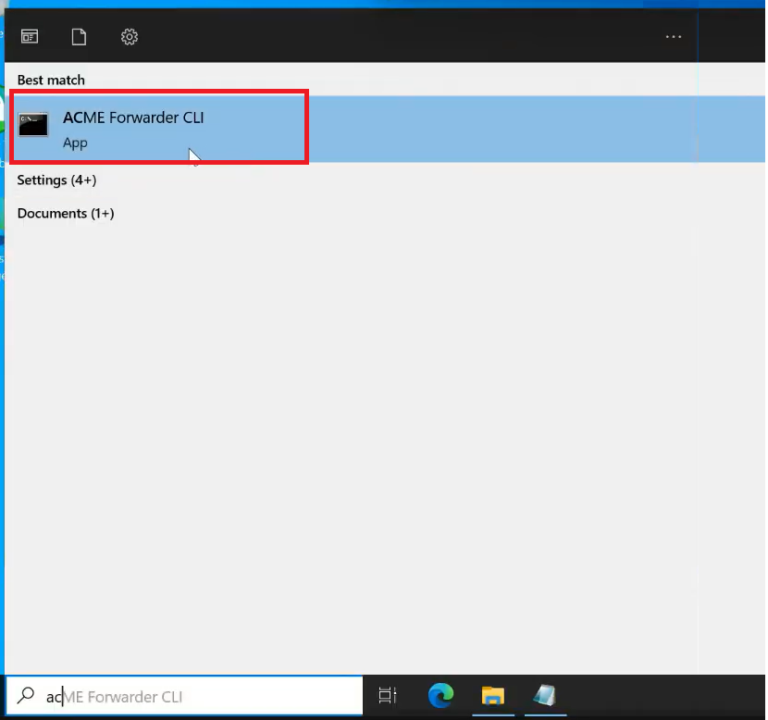Screen dimensions: 768x720
Task: Open the notepad-style app on taskbar
Action: point(545,696)
